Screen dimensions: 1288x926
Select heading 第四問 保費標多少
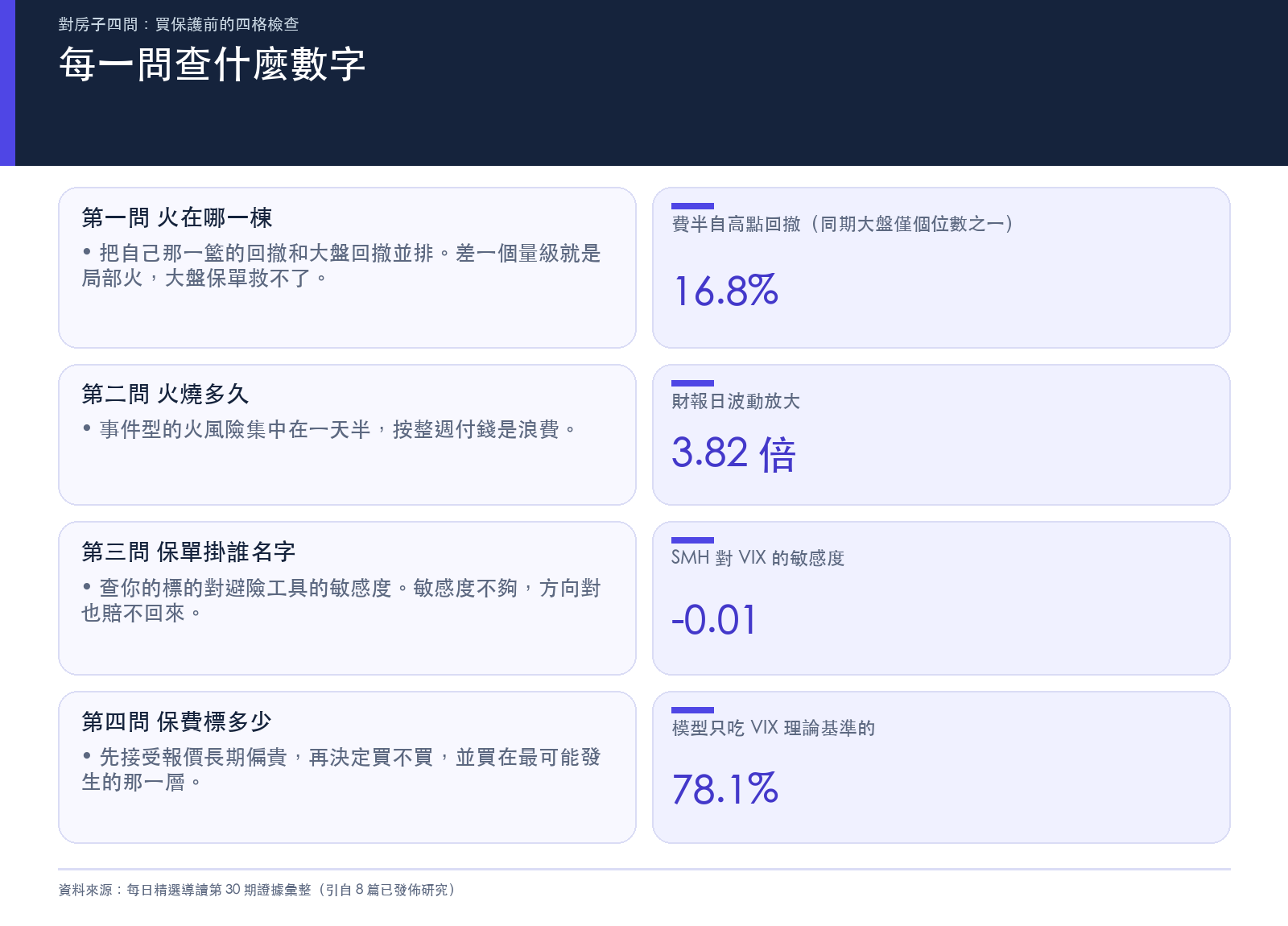176,721
